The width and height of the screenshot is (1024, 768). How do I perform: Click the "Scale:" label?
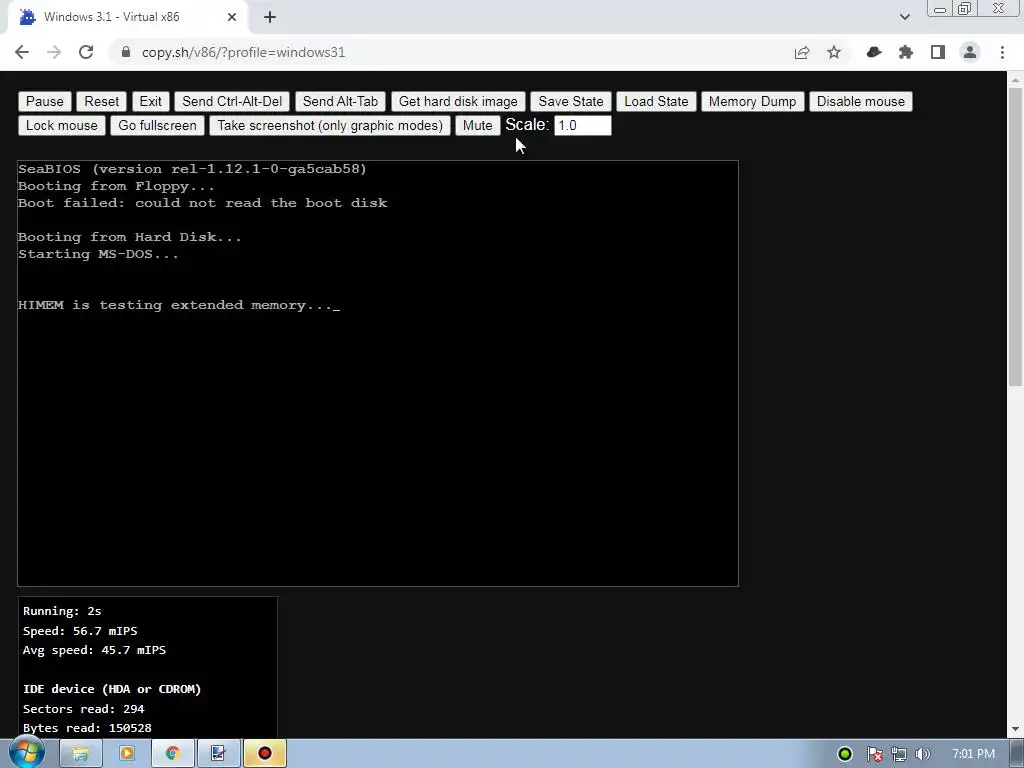(x=527, y=125)
